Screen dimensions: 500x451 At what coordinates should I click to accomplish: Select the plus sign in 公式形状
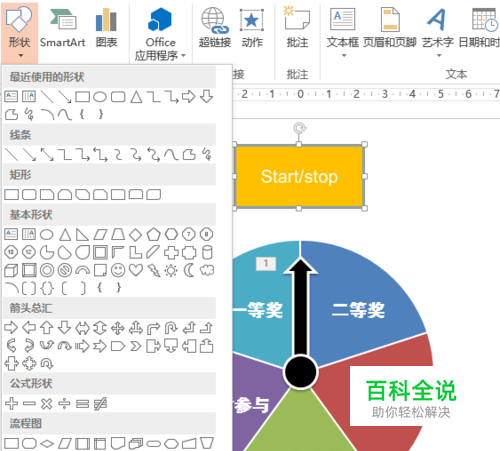[12, 404]
